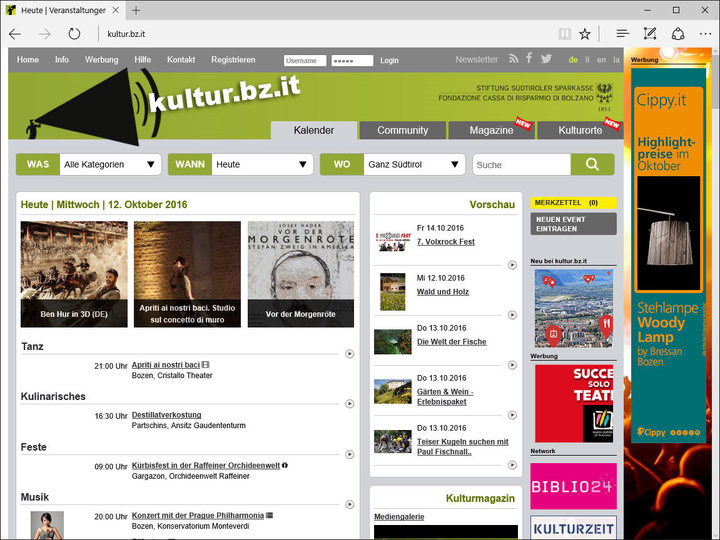Click arrow icon next to Kulinarisches heading
This screenshot has width=720, height=540.
pyautogui.click(x=349, y=404)
